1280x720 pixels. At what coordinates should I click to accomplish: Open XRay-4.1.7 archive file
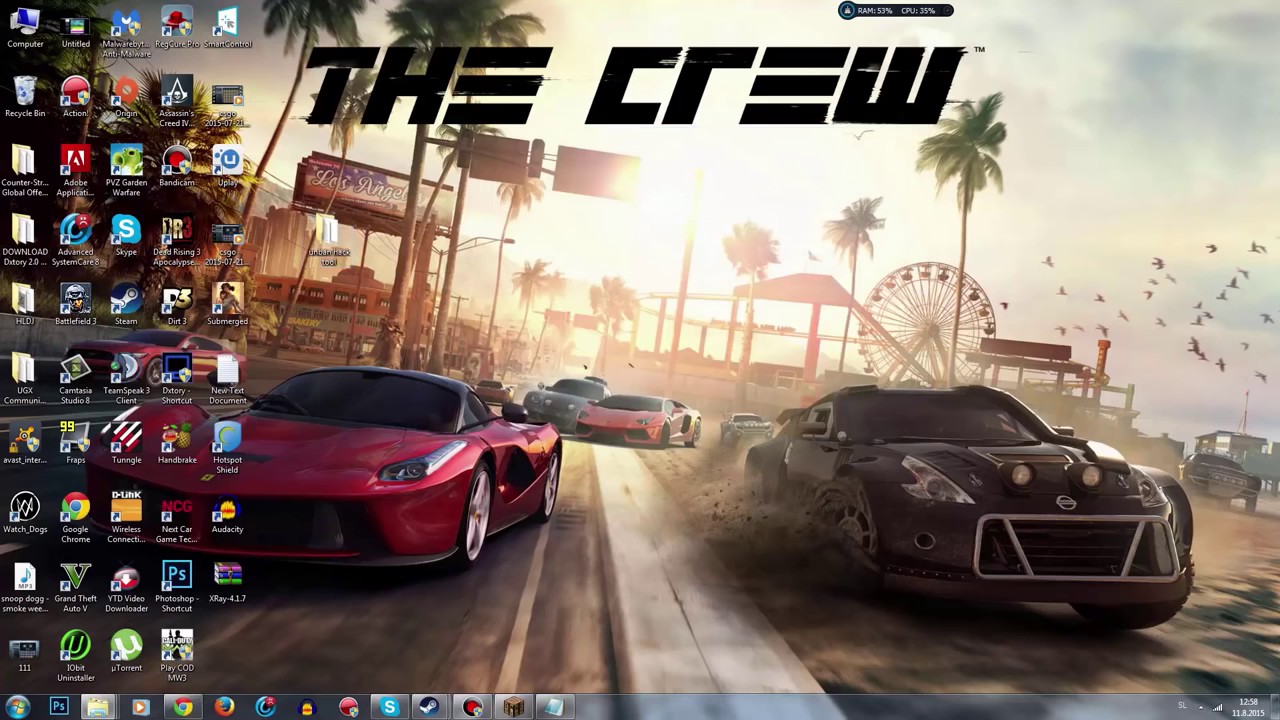point(227,582)
